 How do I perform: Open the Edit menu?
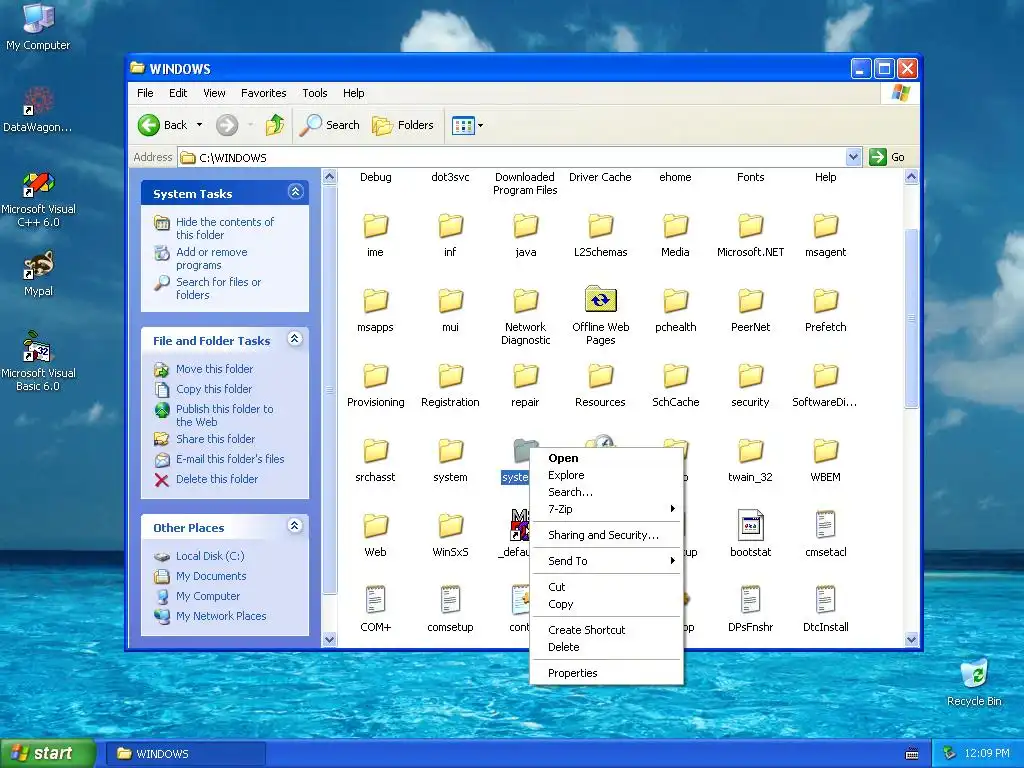(178, 93)
